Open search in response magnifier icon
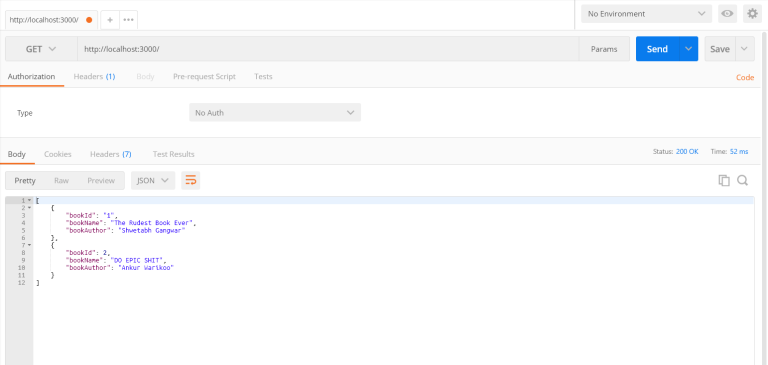768x365 pixels. 743,180
